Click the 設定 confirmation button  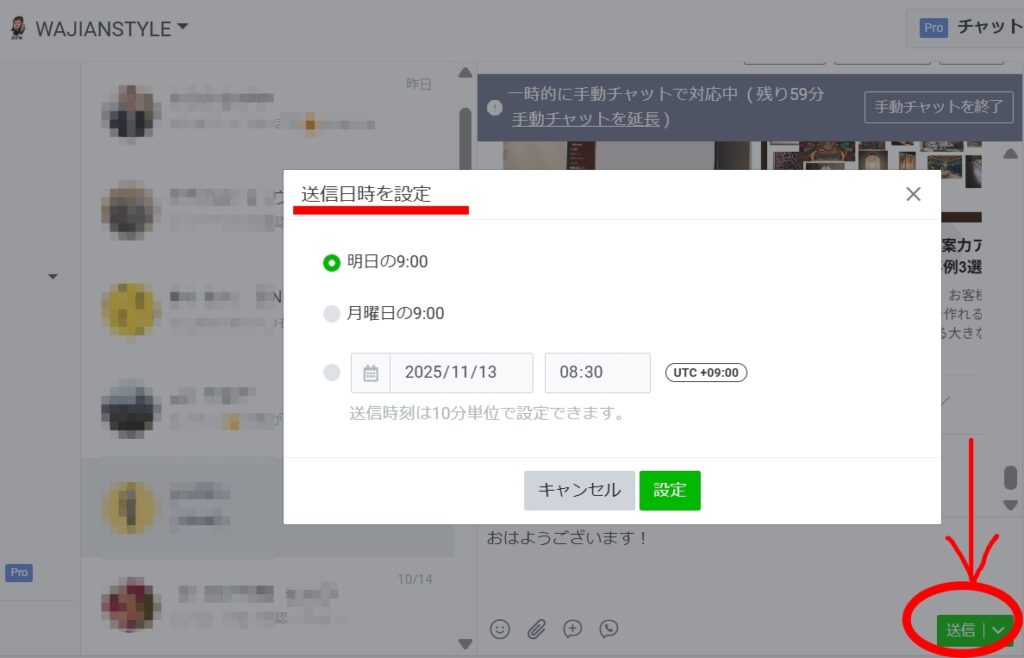669,490
